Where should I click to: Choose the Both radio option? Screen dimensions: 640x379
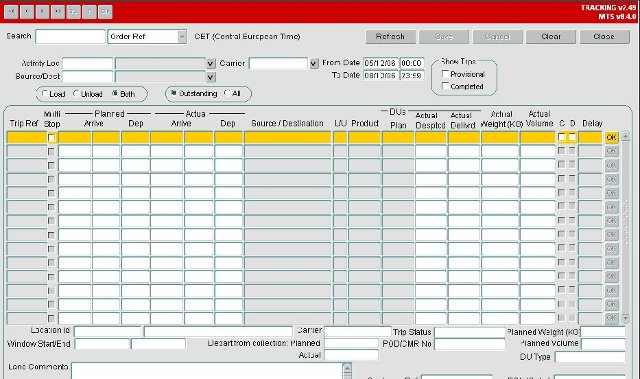click(115, 94)
